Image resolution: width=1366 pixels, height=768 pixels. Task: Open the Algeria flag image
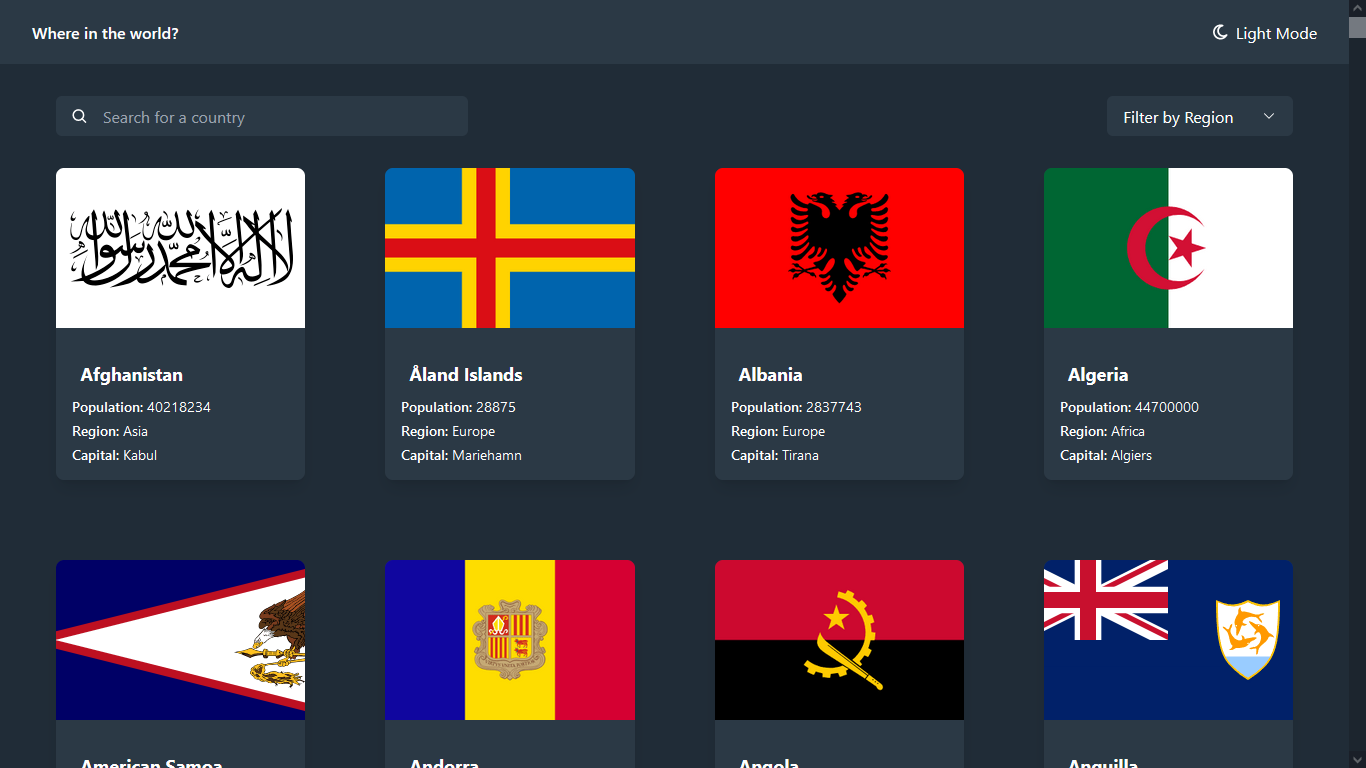(1168, 248)
